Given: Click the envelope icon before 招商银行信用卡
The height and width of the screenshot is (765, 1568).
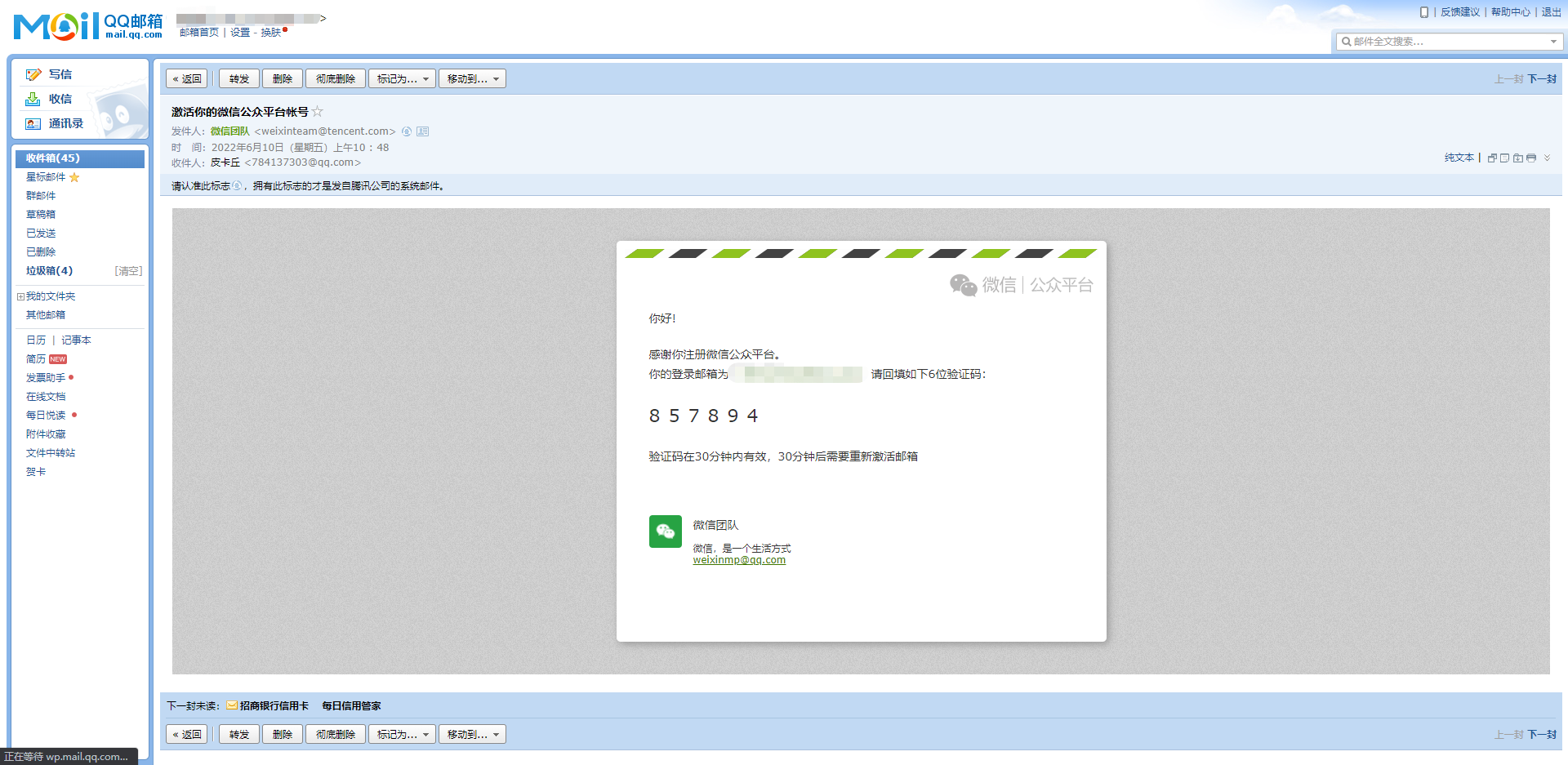Looking at the screenshot, I should tap(232, 705).
